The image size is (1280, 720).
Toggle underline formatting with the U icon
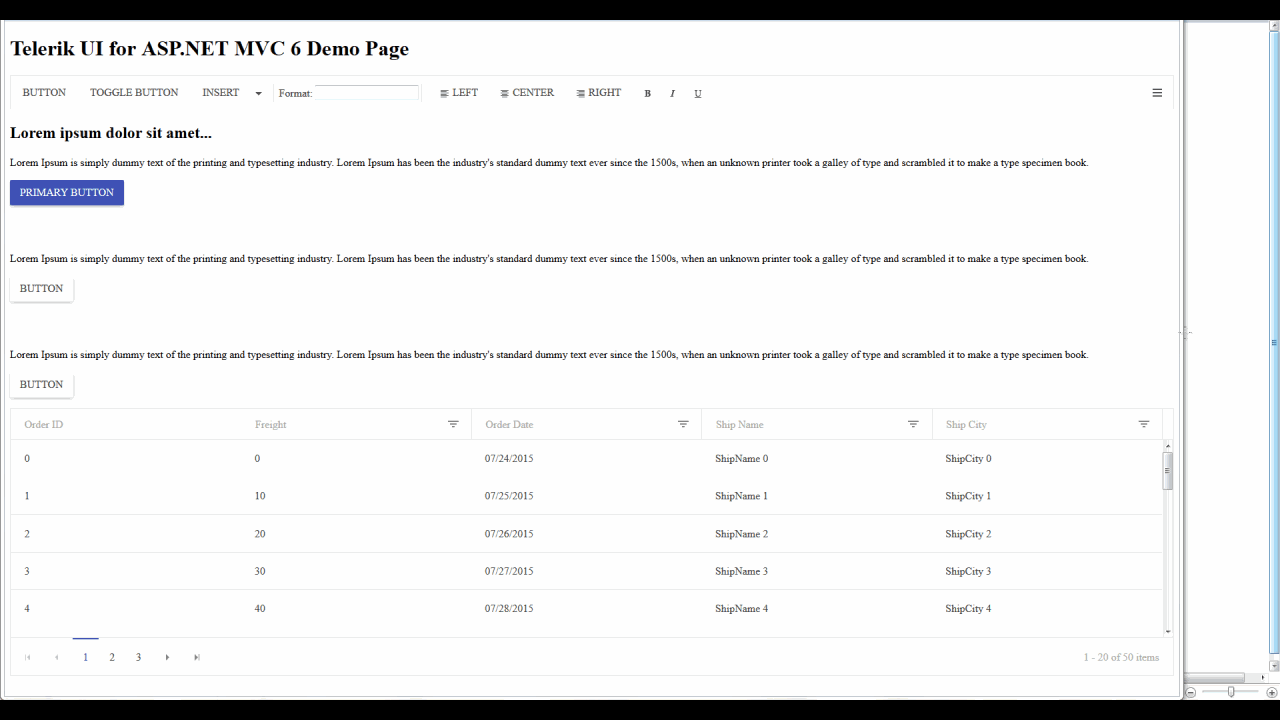pyautogui.click(x=698, y=94)
